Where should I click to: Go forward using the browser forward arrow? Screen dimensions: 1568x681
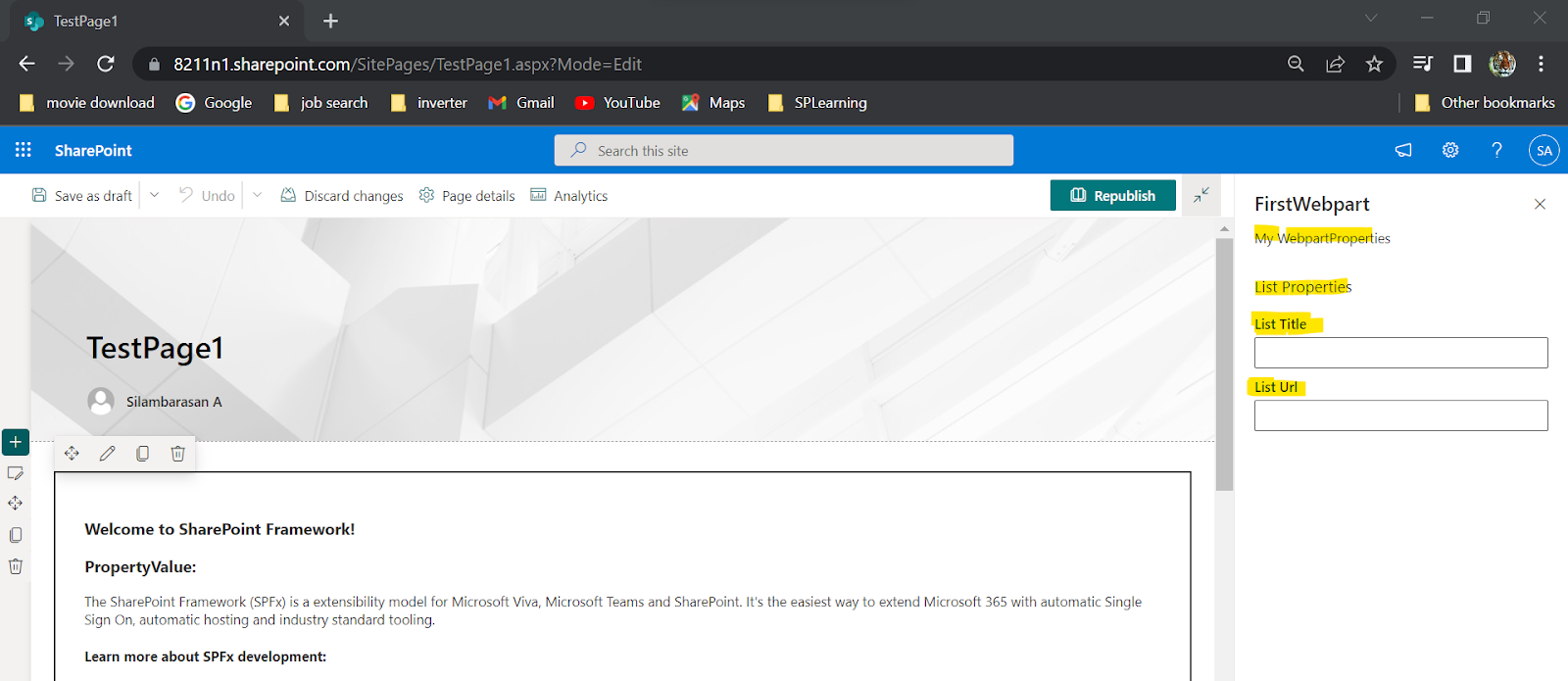[66, 64]
